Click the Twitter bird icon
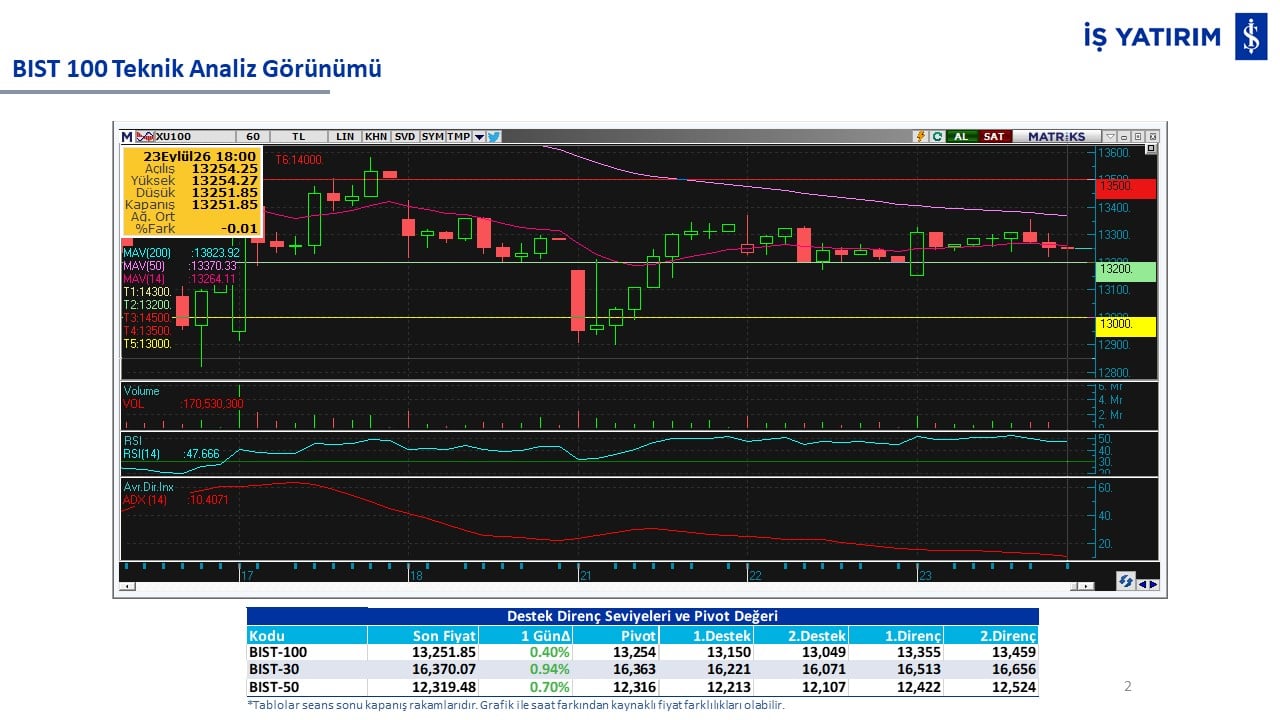This screenshot has height=720, width=1280. point(494,137)
